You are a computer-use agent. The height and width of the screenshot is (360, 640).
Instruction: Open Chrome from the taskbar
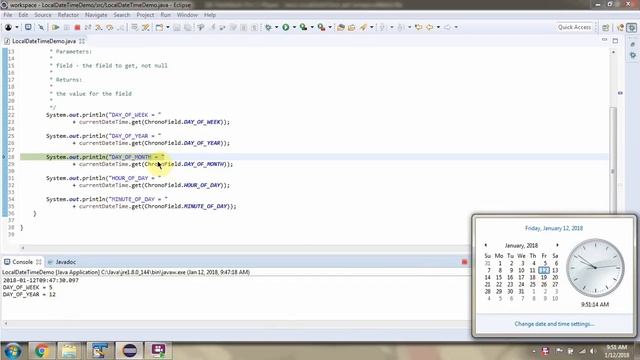pos(41,351)
